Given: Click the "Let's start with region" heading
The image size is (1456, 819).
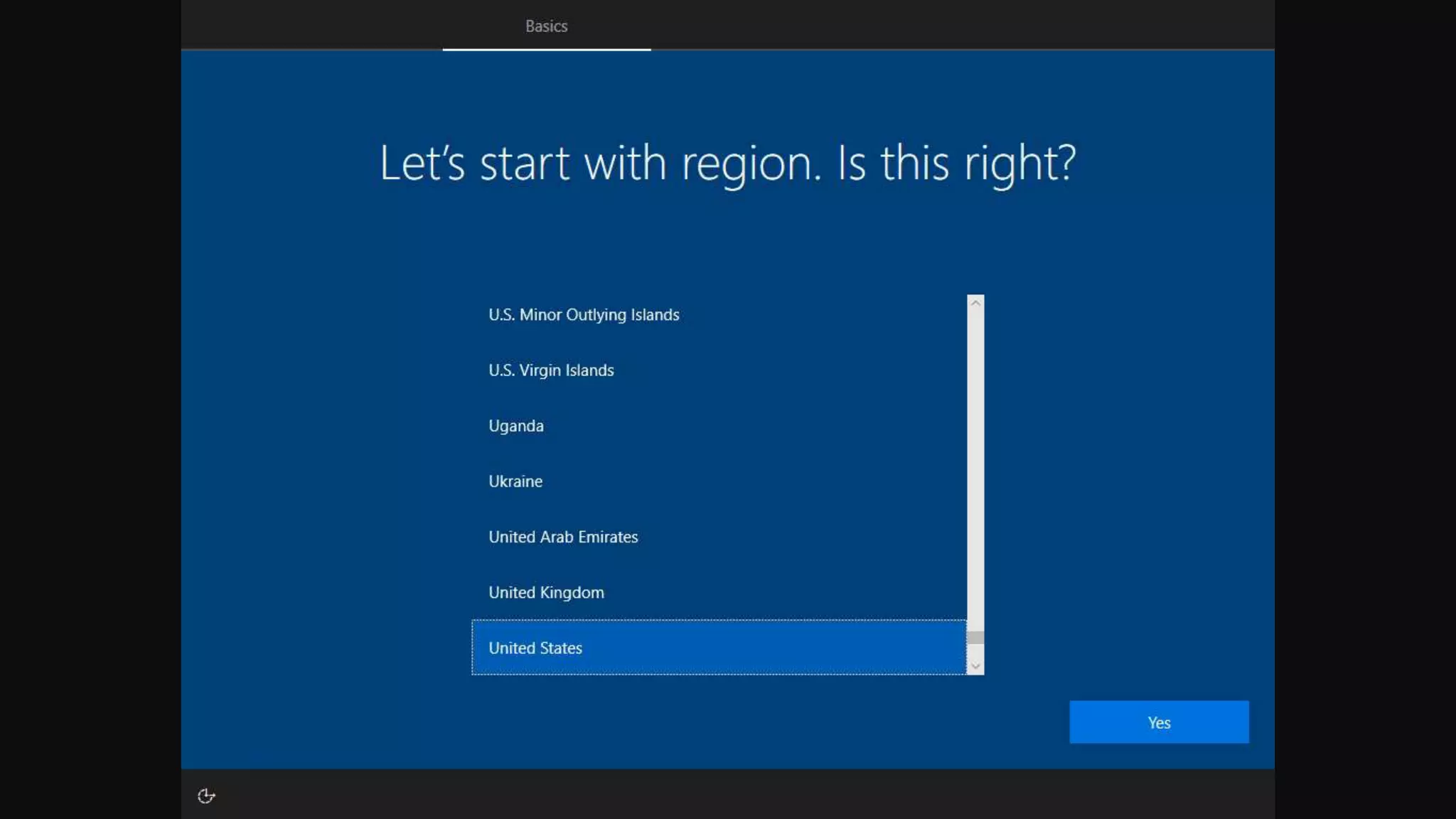Looking at the screenshot, I should pyautogui.click(x=727, y=163).
